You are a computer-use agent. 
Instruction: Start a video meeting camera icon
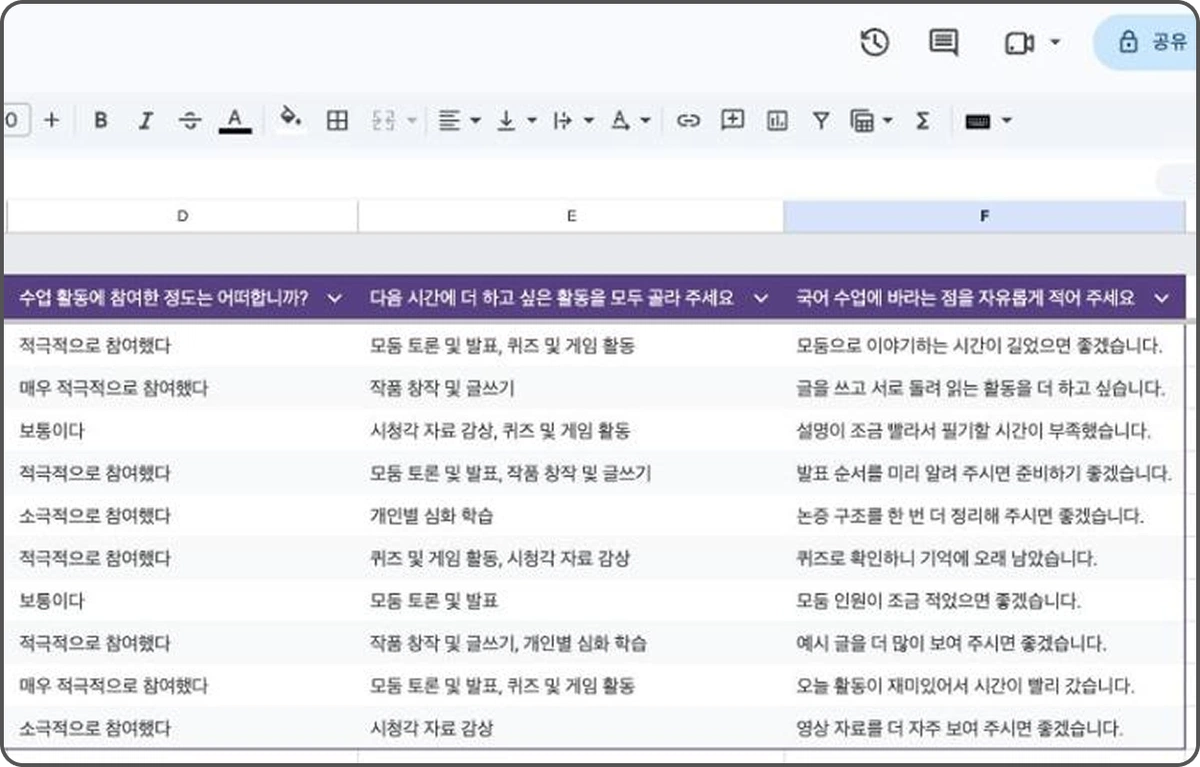tap(1019, 43)
